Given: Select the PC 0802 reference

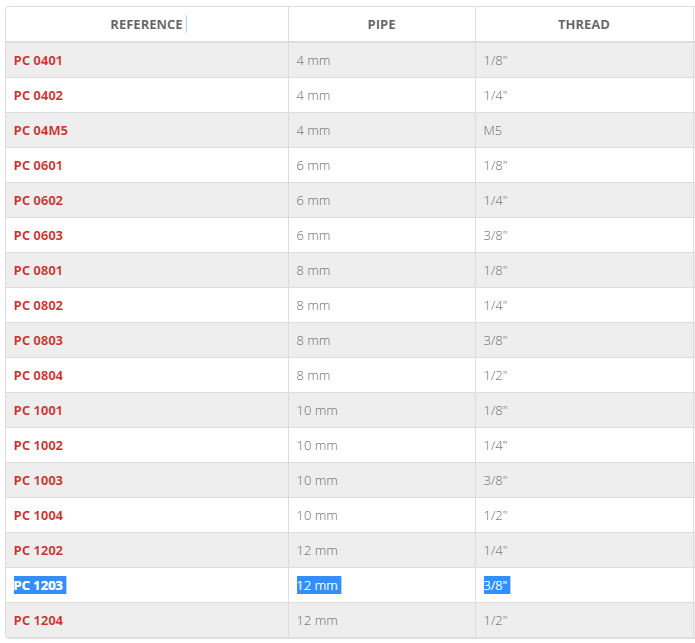Looking at the screenshot, I should point(39,305).
